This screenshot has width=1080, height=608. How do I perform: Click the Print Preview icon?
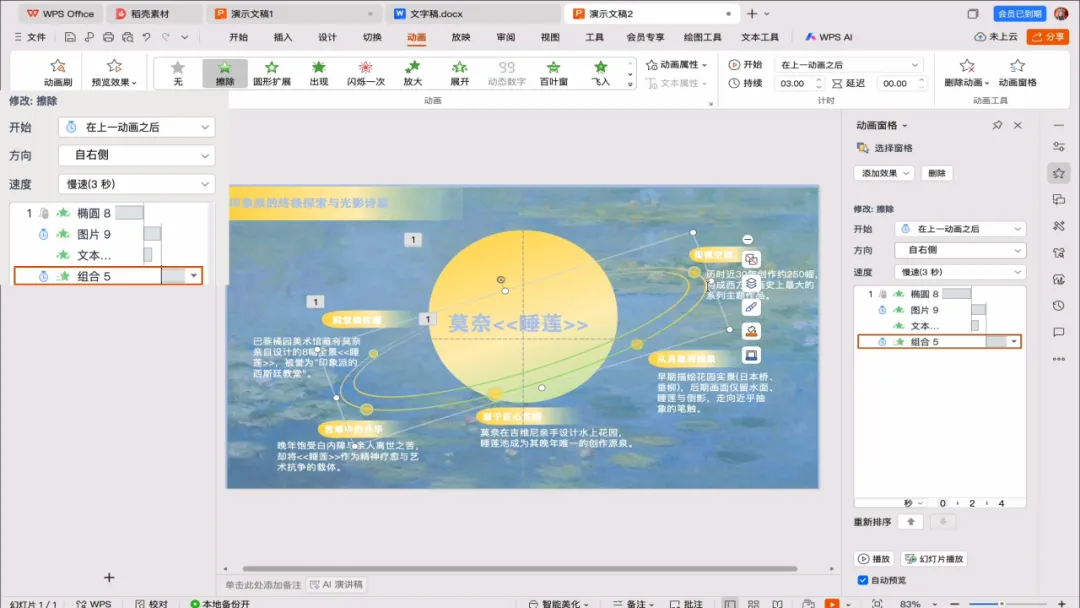127,37
